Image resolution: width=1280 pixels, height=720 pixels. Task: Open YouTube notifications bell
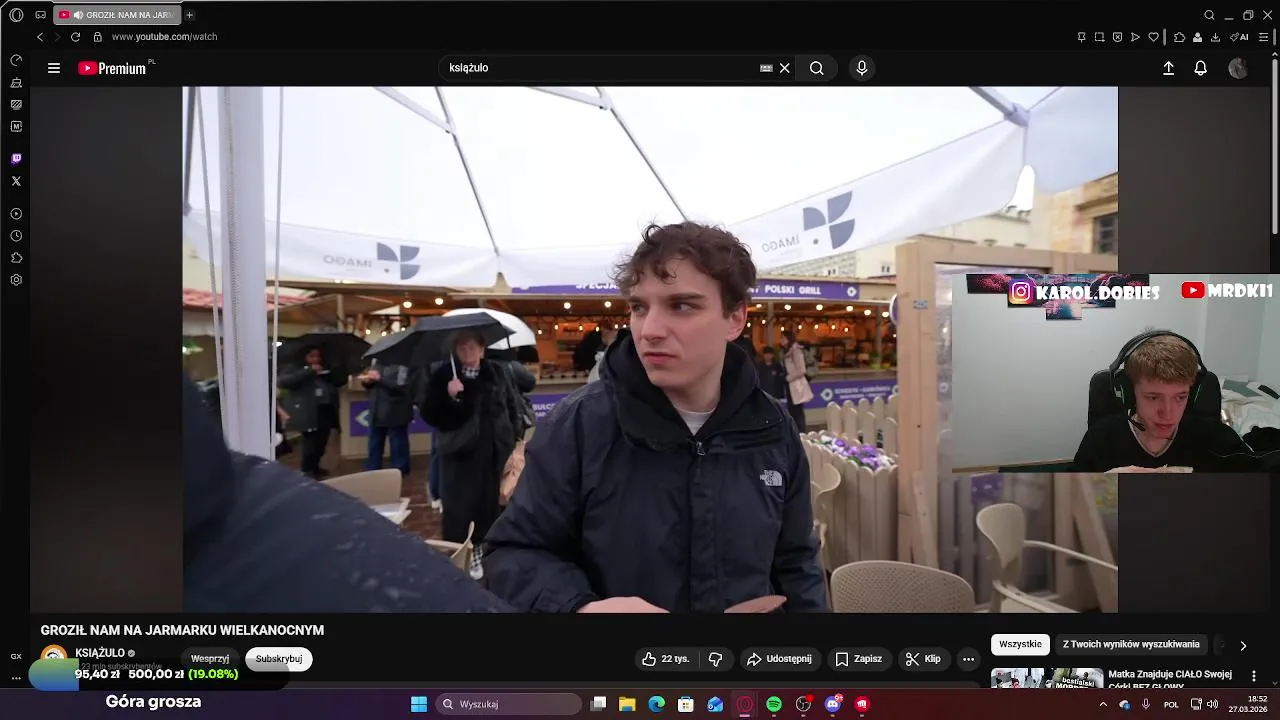point(1201,68)
